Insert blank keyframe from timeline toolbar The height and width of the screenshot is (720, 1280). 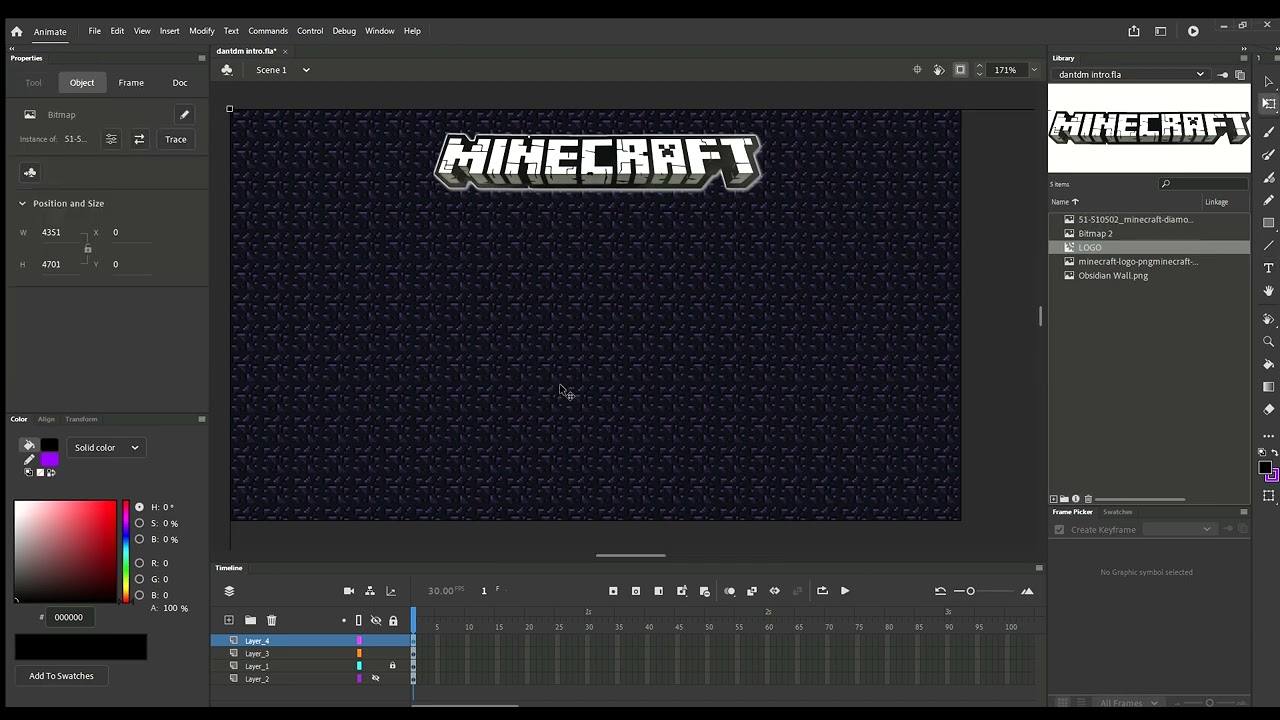point(635,591)
